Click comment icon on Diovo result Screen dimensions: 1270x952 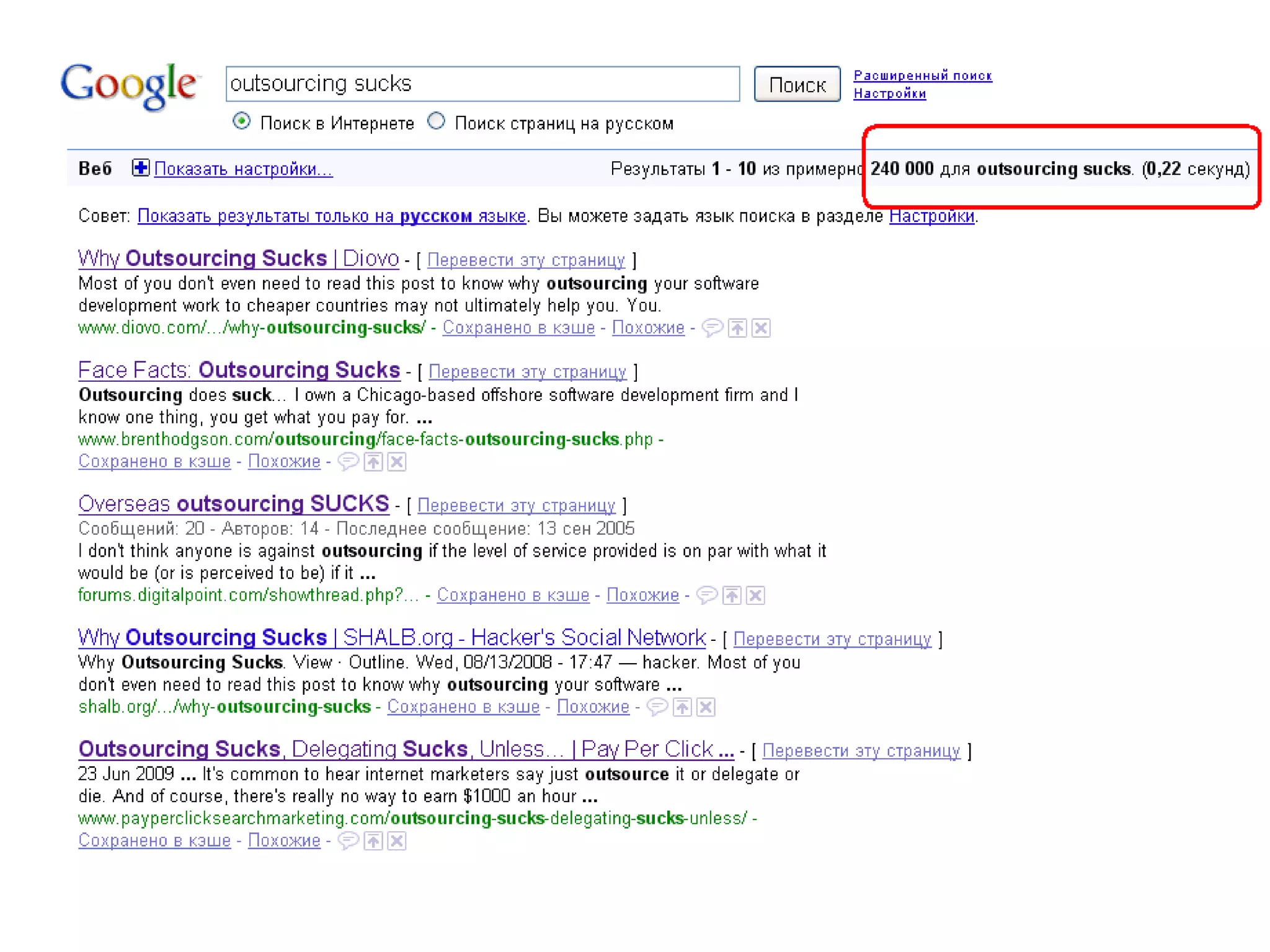click(712, 327)
